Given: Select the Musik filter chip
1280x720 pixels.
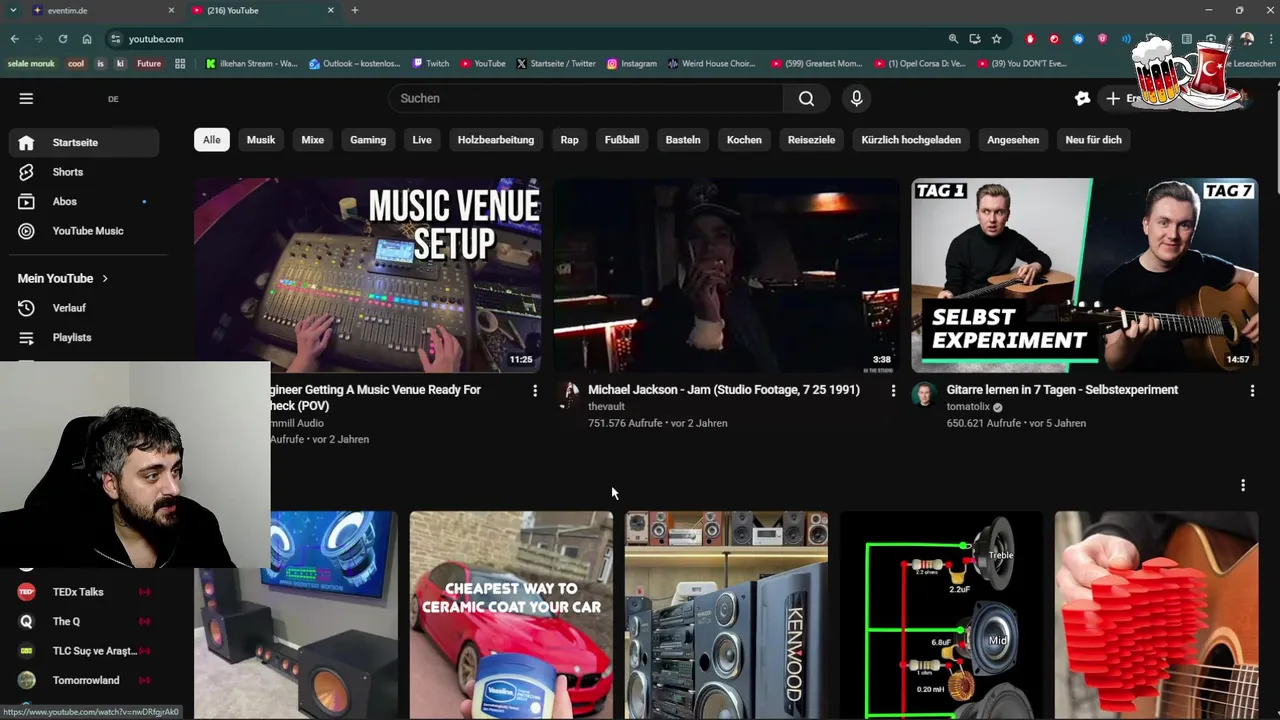Looking at the screenshot, I should tap(261, 140).
